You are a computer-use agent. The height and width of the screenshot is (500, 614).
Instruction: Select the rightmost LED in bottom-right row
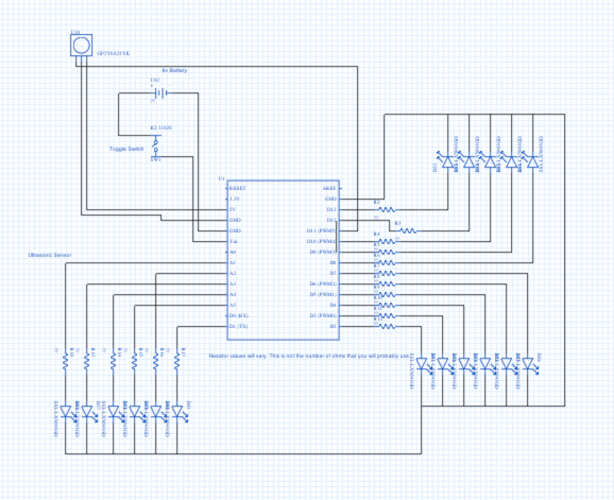coord(528,364)
